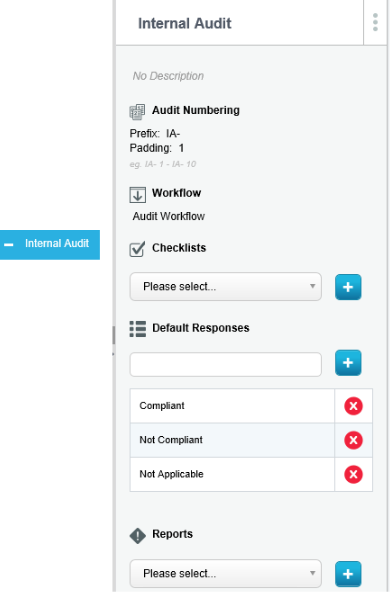Image resolution: width=392 pixels, height=596 pixels.
Task: Click the Prefix: IA- value
Action: tap(155, 134)
